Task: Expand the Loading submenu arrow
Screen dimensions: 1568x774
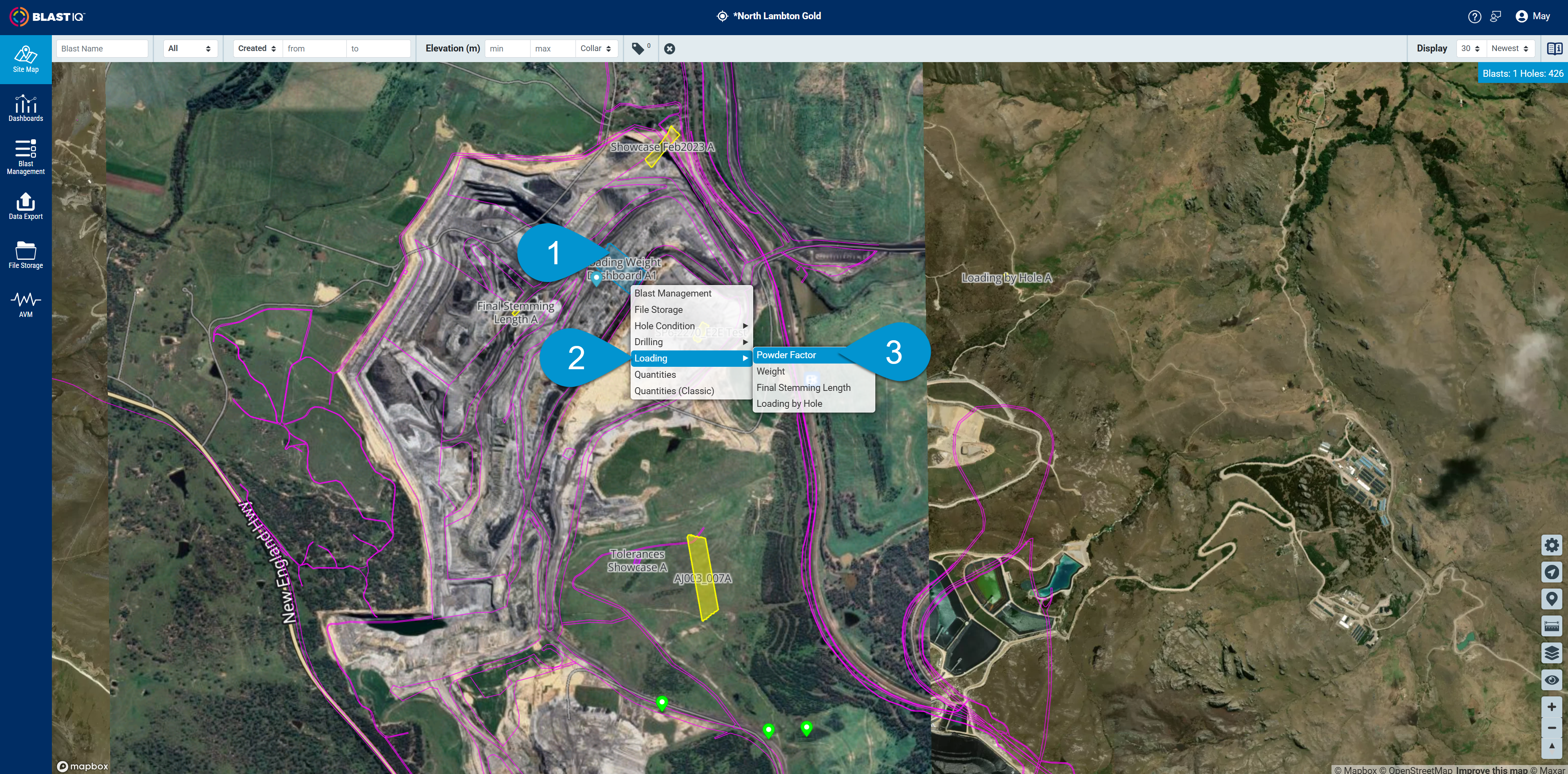Action: 745,358
